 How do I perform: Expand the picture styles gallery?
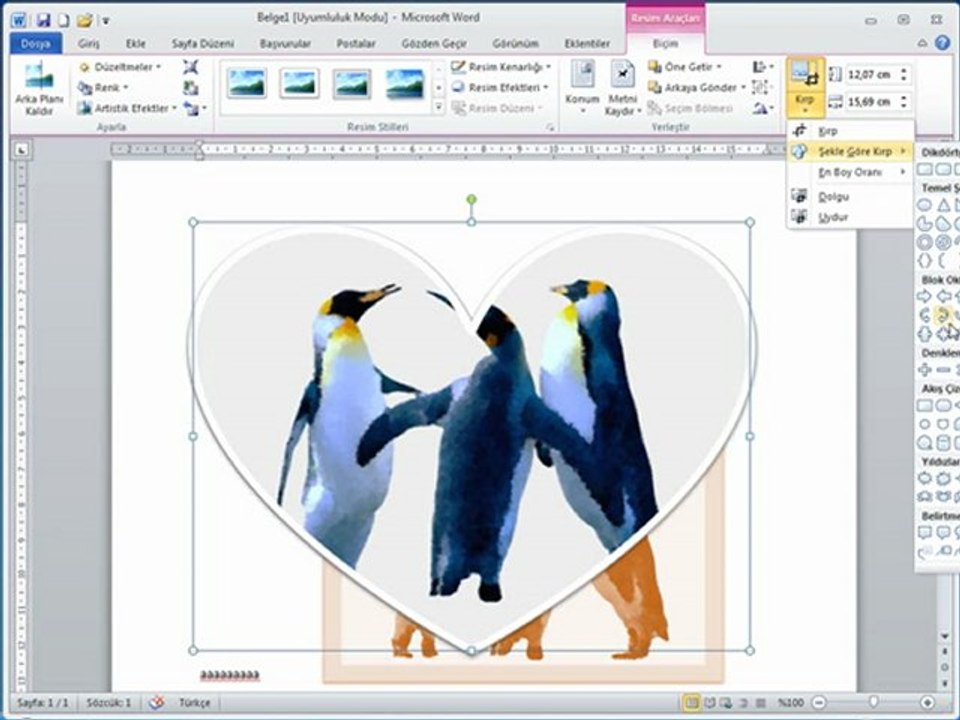tap(439, 107)
